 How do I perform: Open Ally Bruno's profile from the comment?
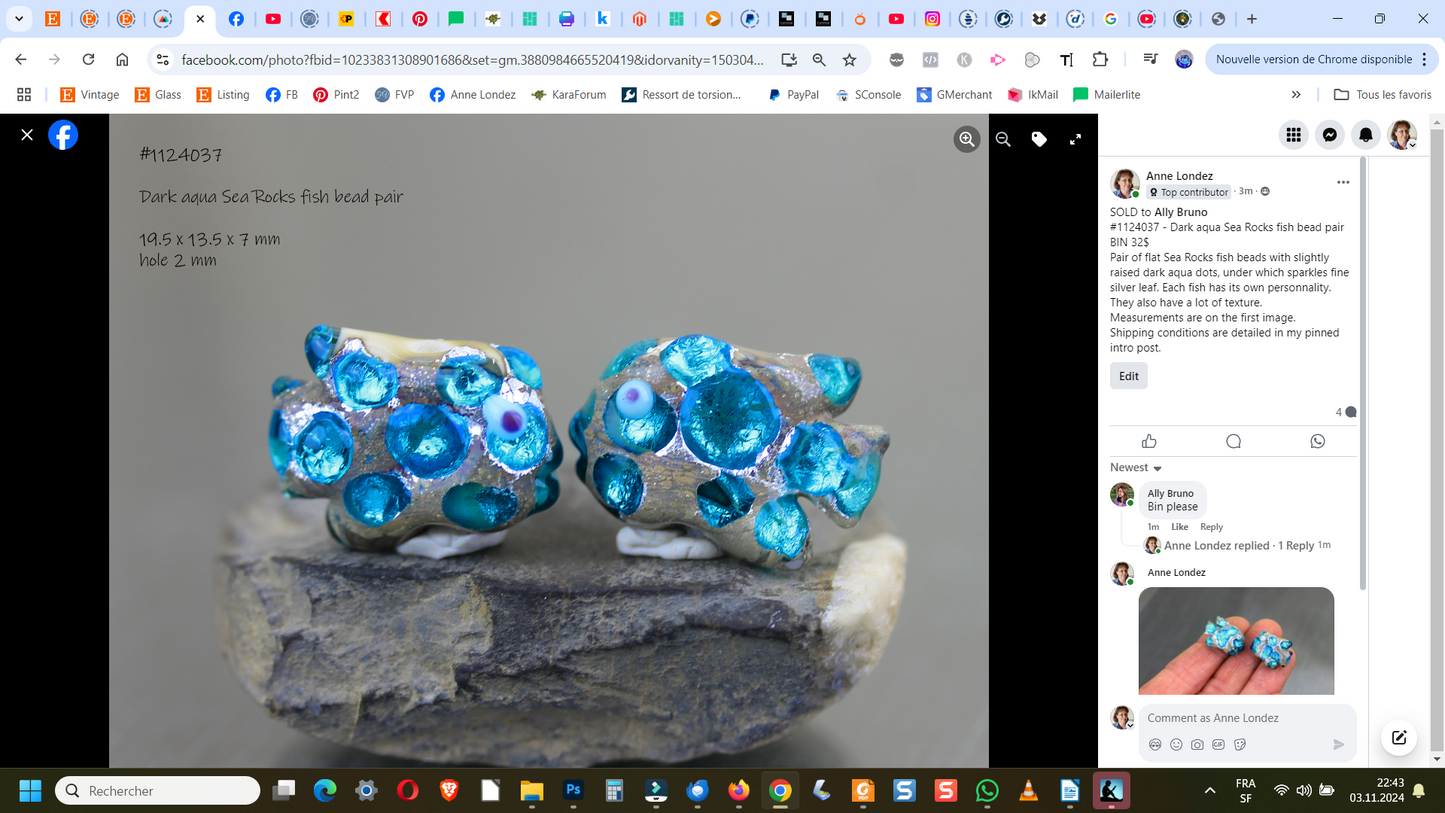(1170, 493)
